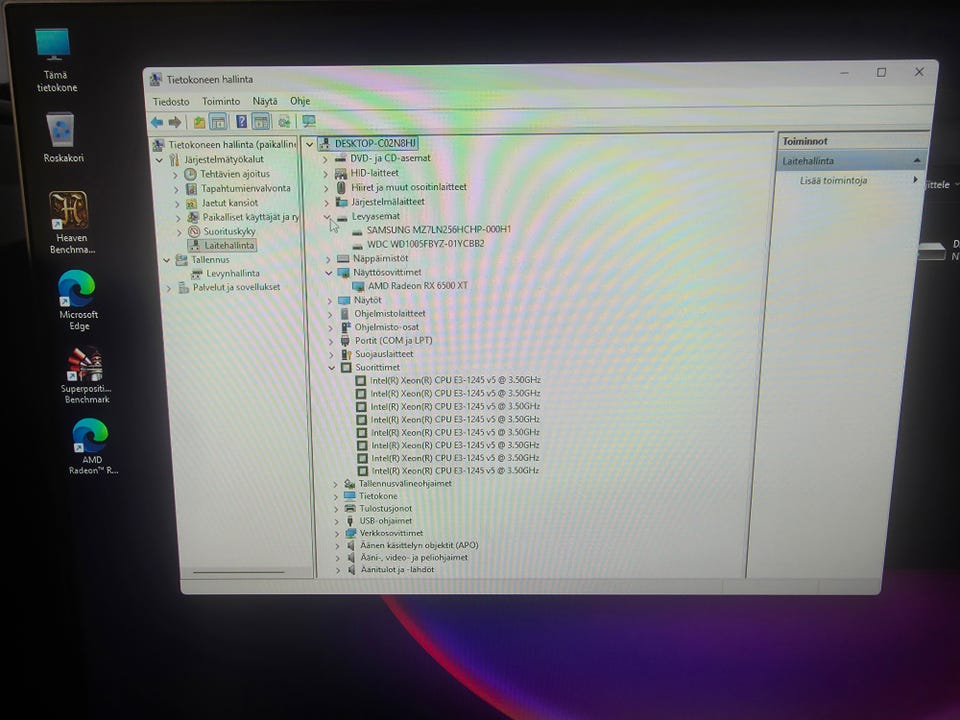The image size is (960, 720).
Task: Launch Heaven Benchmark desktop shortcut
Action: [x=70, y=222]
